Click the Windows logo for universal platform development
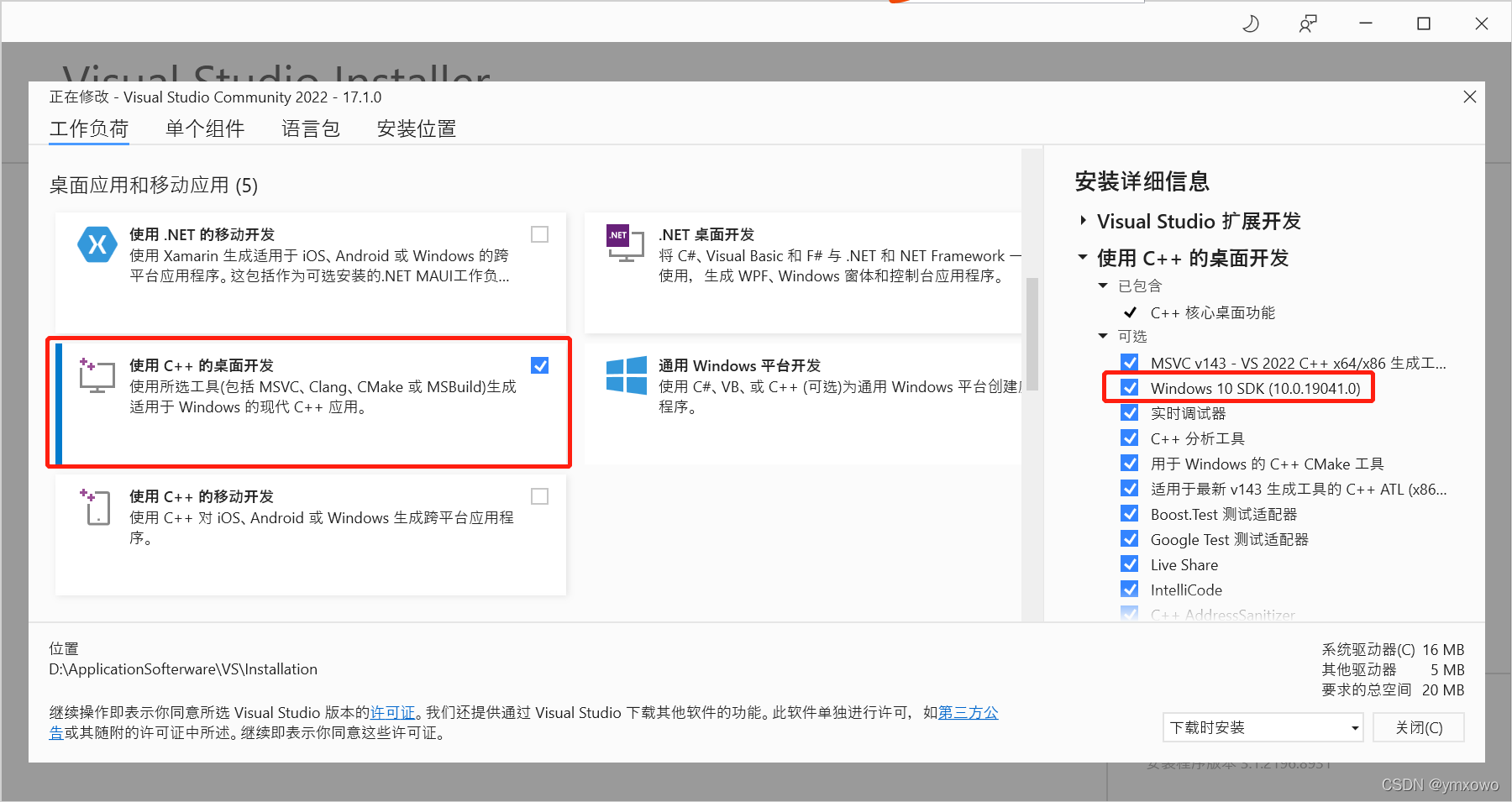 coord(627,375)
